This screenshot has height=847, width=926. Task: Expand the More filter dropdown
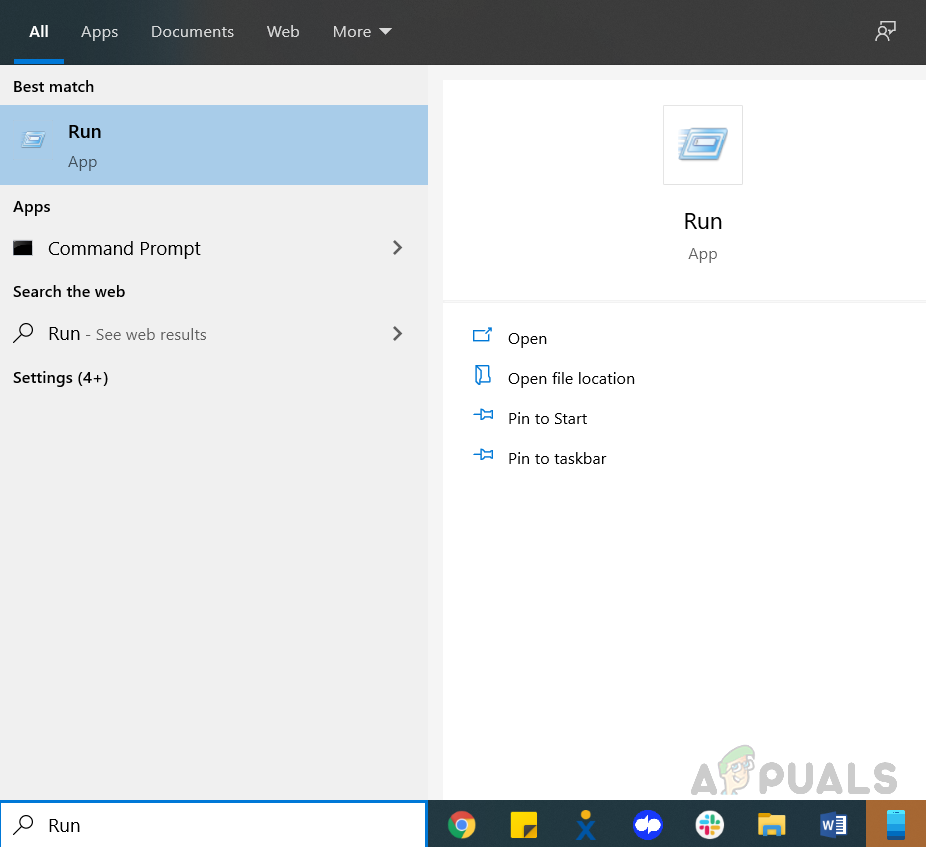point(362,32)
